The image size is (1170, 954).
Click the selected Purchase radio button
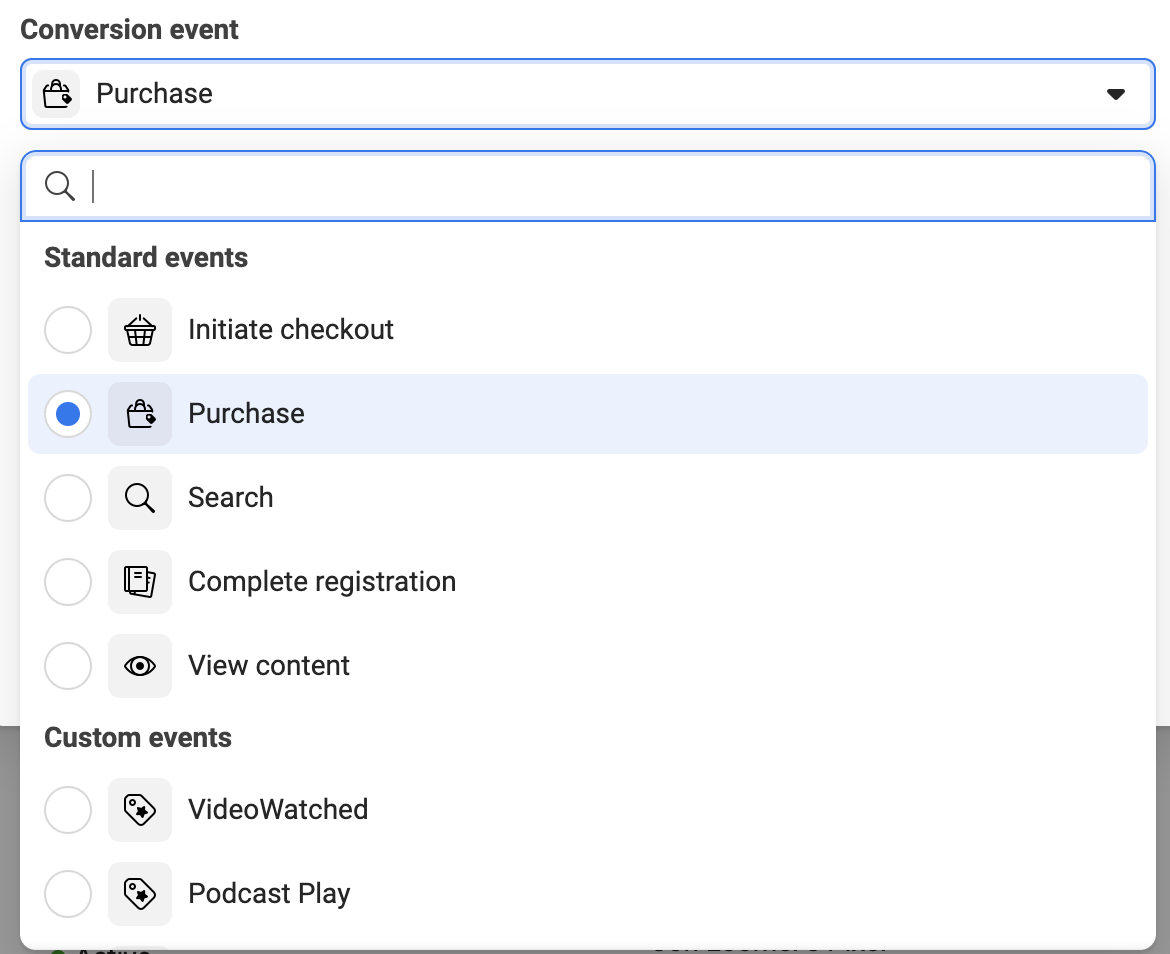pyautogui.click(x=68, y=414)
